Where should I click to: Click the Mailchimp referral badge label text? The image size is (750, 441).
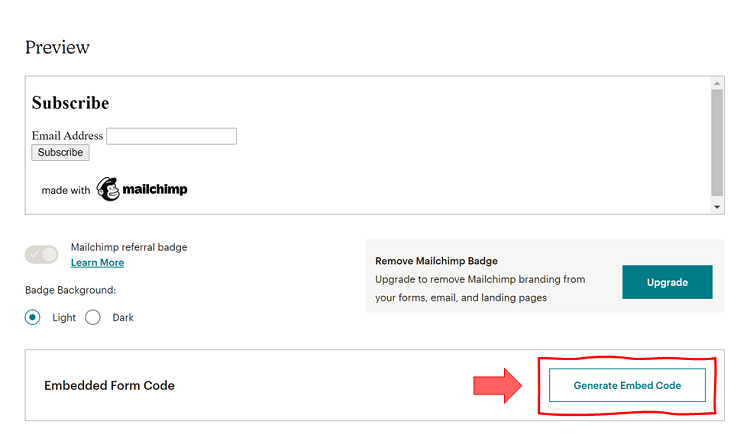click(x=129, y=247)
